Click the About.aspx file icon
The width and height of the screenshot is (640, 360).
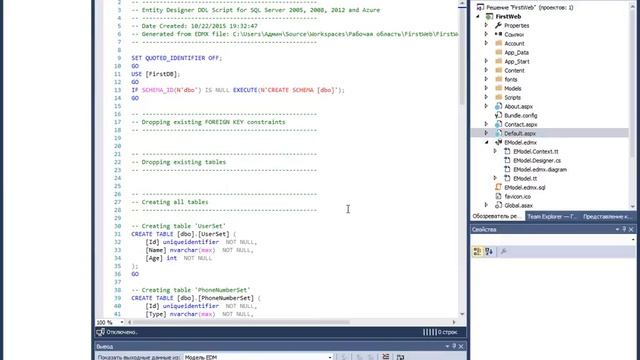(498, 106)
